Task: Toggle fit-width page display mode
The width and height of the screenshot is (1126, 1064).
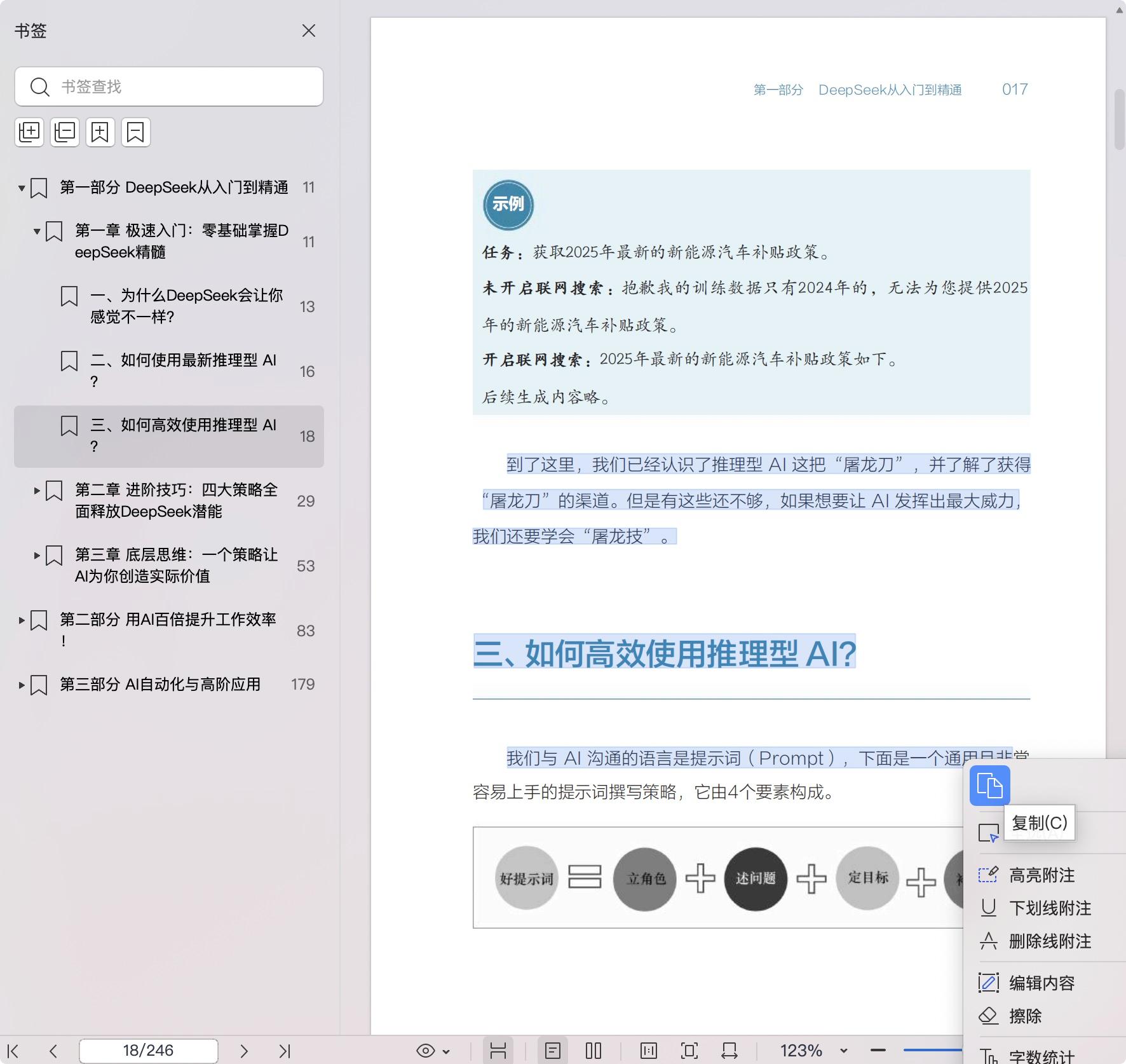Action: (729, 1051)
